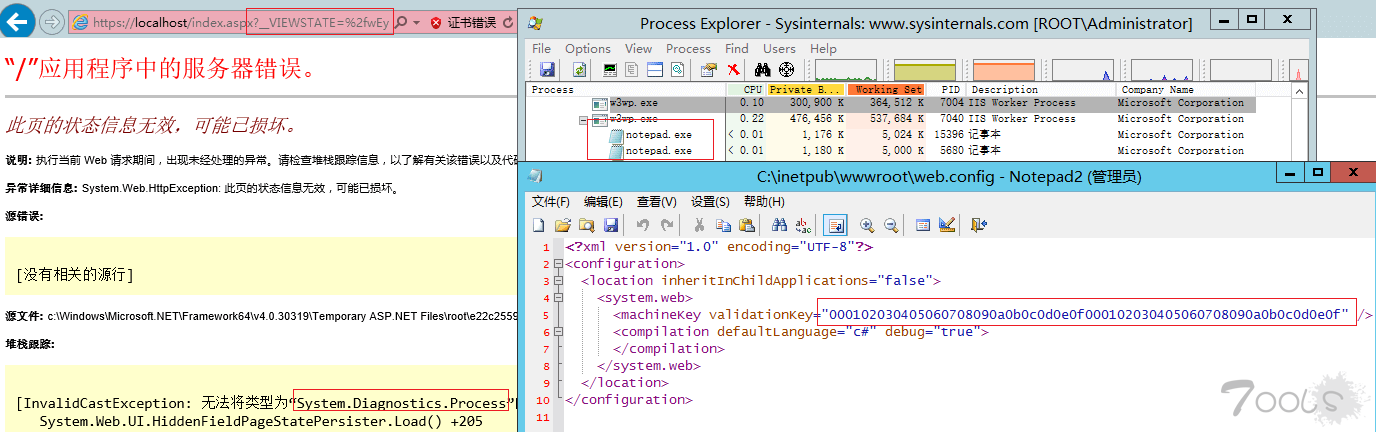1376x432 pixels.
Task: Toggle the process tree view icon in Process Explorer
Action: (631, 69)
